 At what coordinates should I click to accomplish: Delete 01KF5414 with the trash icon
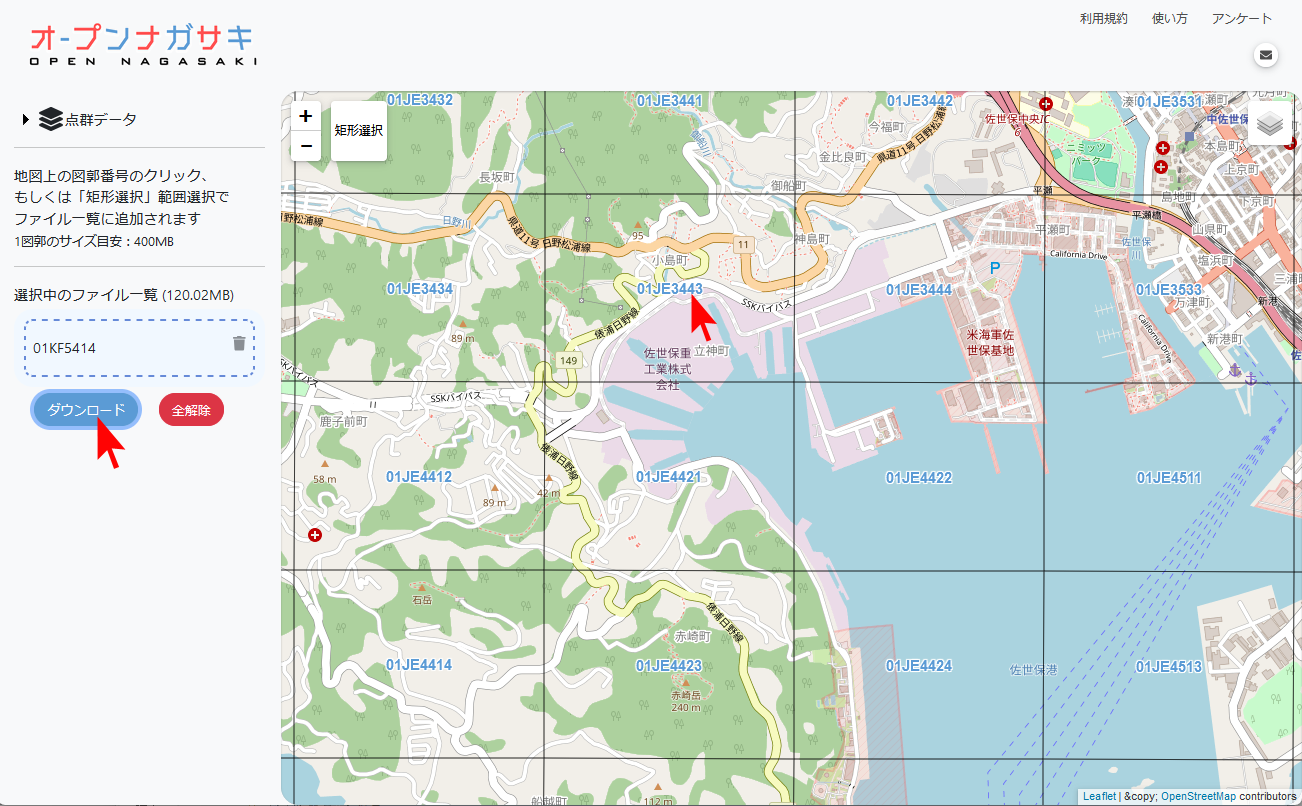[239, 344]
